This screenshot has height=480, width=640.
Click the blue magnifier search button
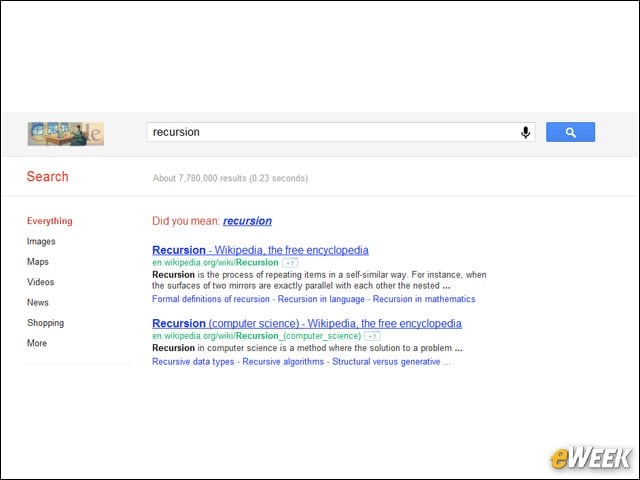click(x=570, y=132)
